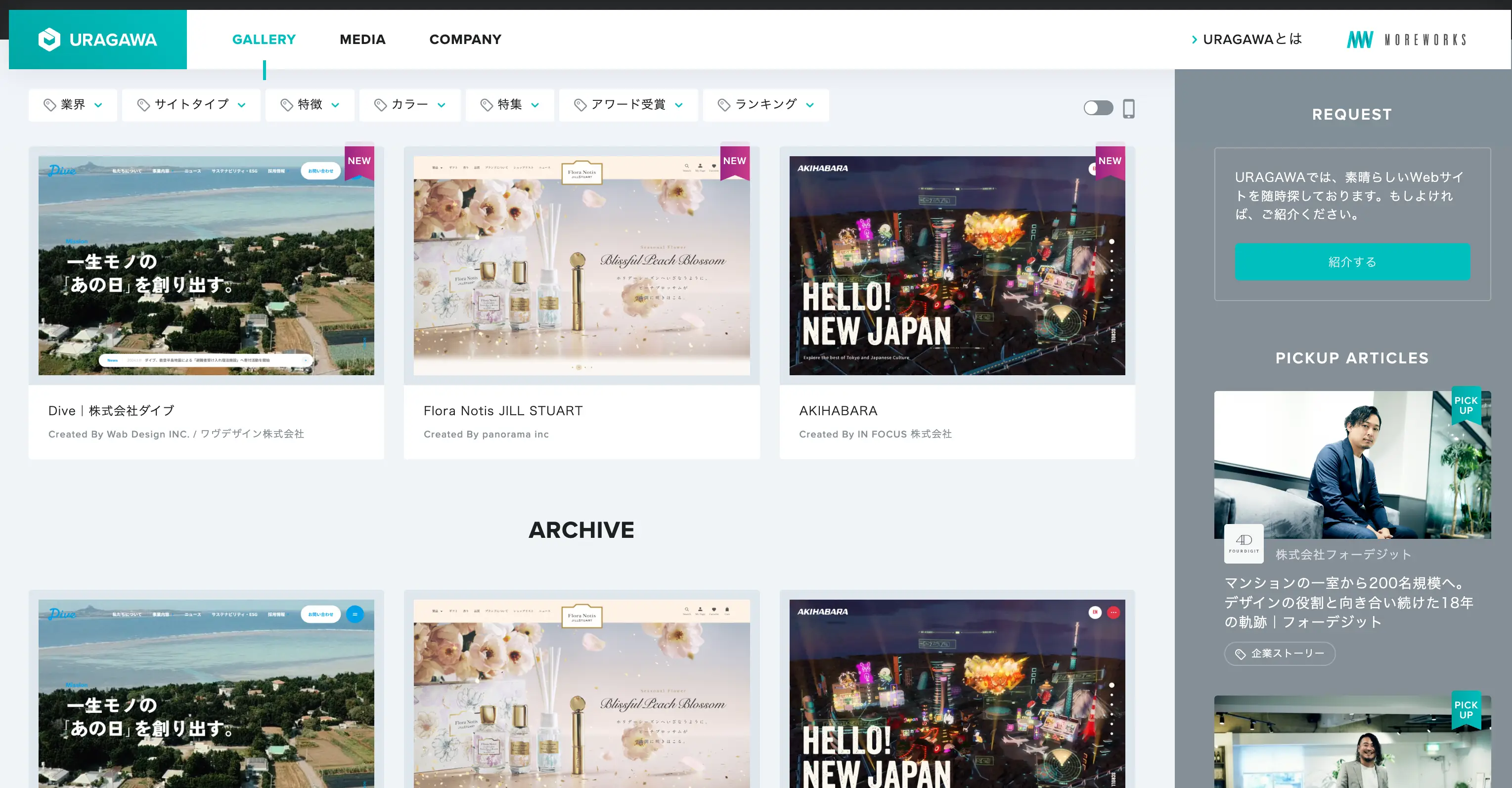Screen dimensions: 1512x788
Task: Click the 企業ストーリー tag pill
Action: click(1280, 654)
